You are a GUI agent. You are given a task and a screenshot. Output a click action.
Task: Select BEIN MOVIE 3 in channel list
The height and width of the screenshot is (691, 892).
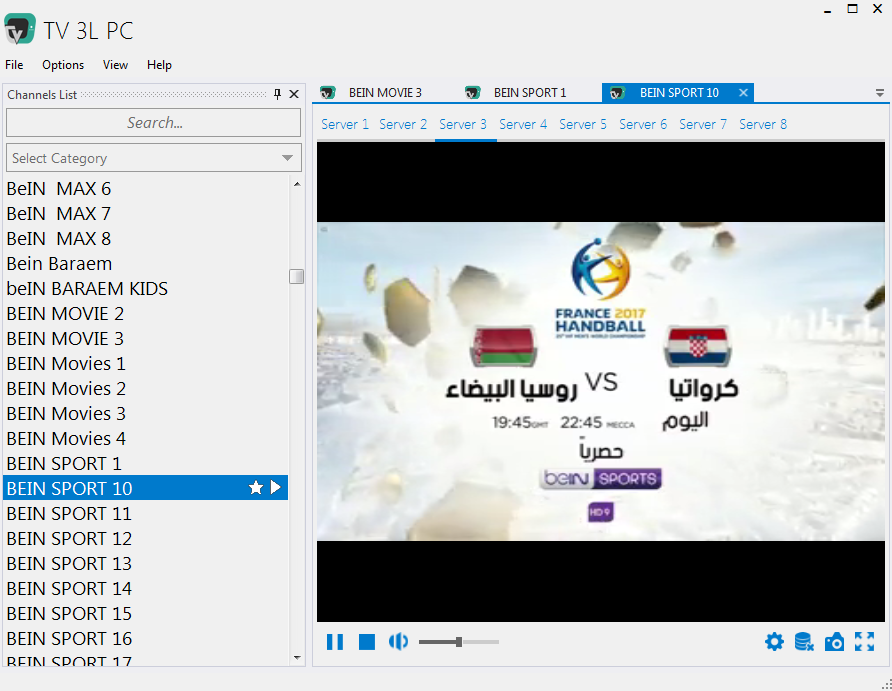(146, 338)
